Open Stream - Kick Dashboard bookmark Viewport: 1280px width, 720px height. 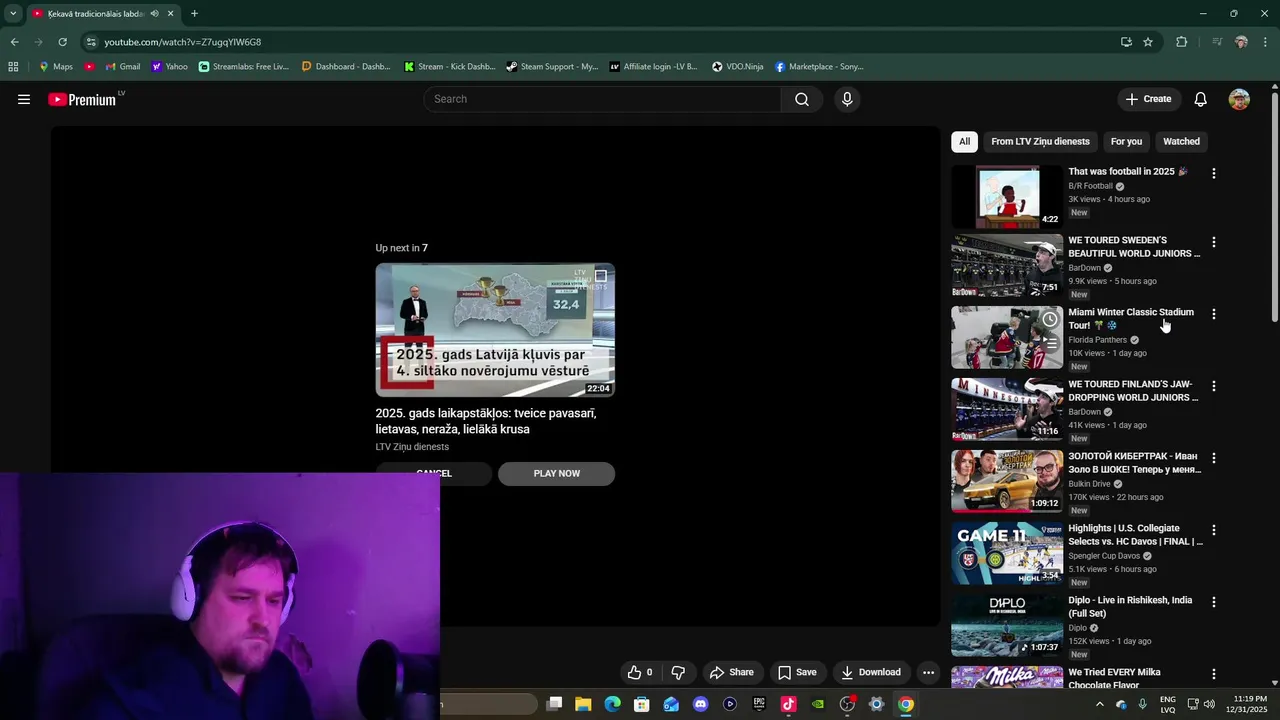point(450,67)
